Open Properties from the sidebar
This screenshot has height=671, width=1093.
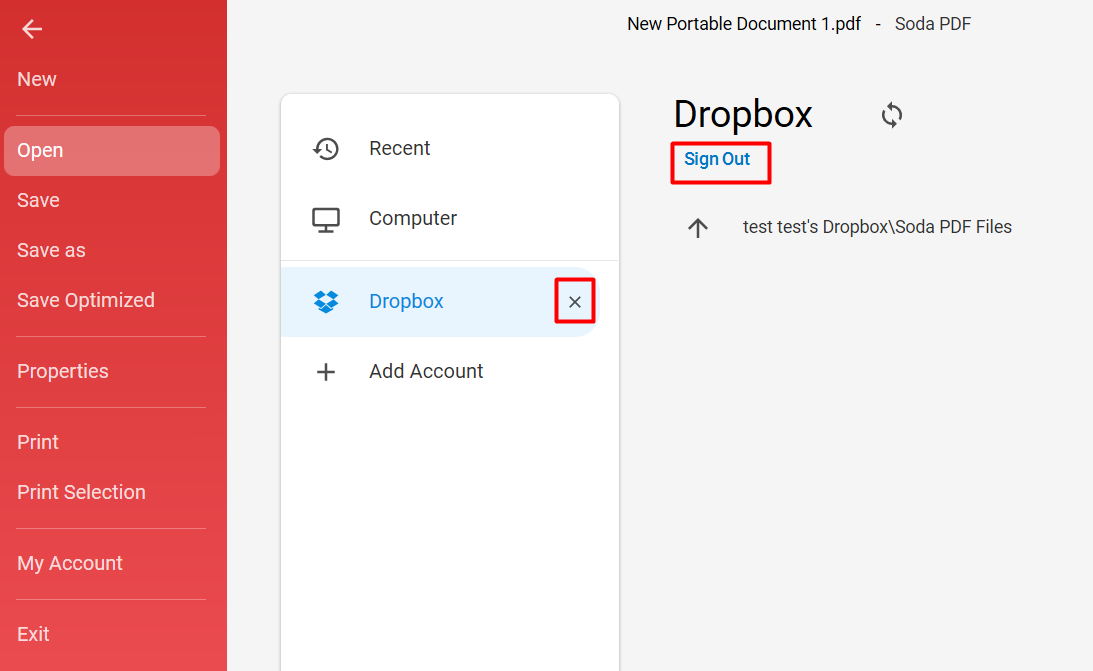pyautogui.click(x=63, y=371)
